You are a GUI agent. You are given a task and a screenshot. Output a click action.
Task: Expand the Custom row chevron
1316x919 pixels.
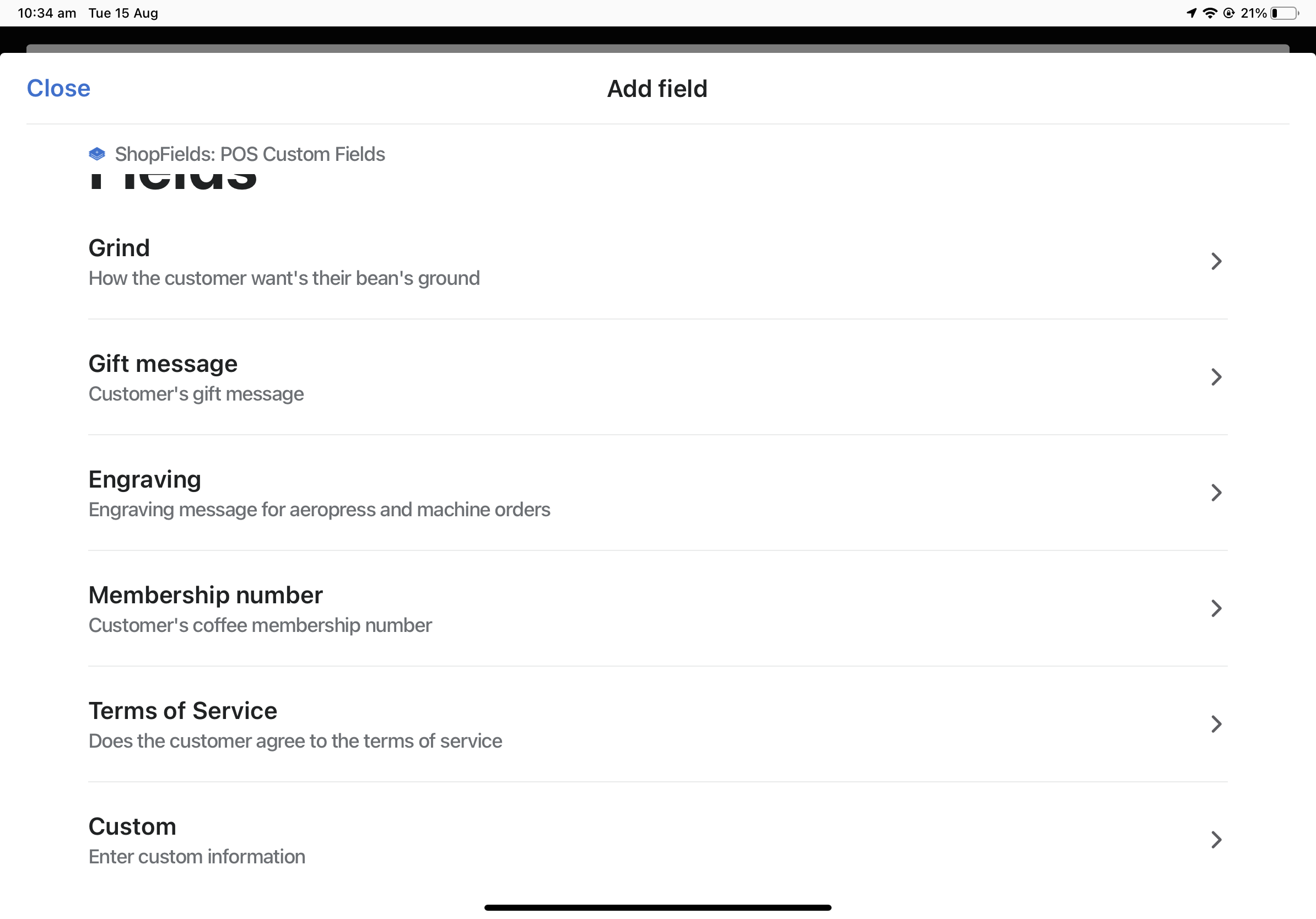(x=1217, y=840)
